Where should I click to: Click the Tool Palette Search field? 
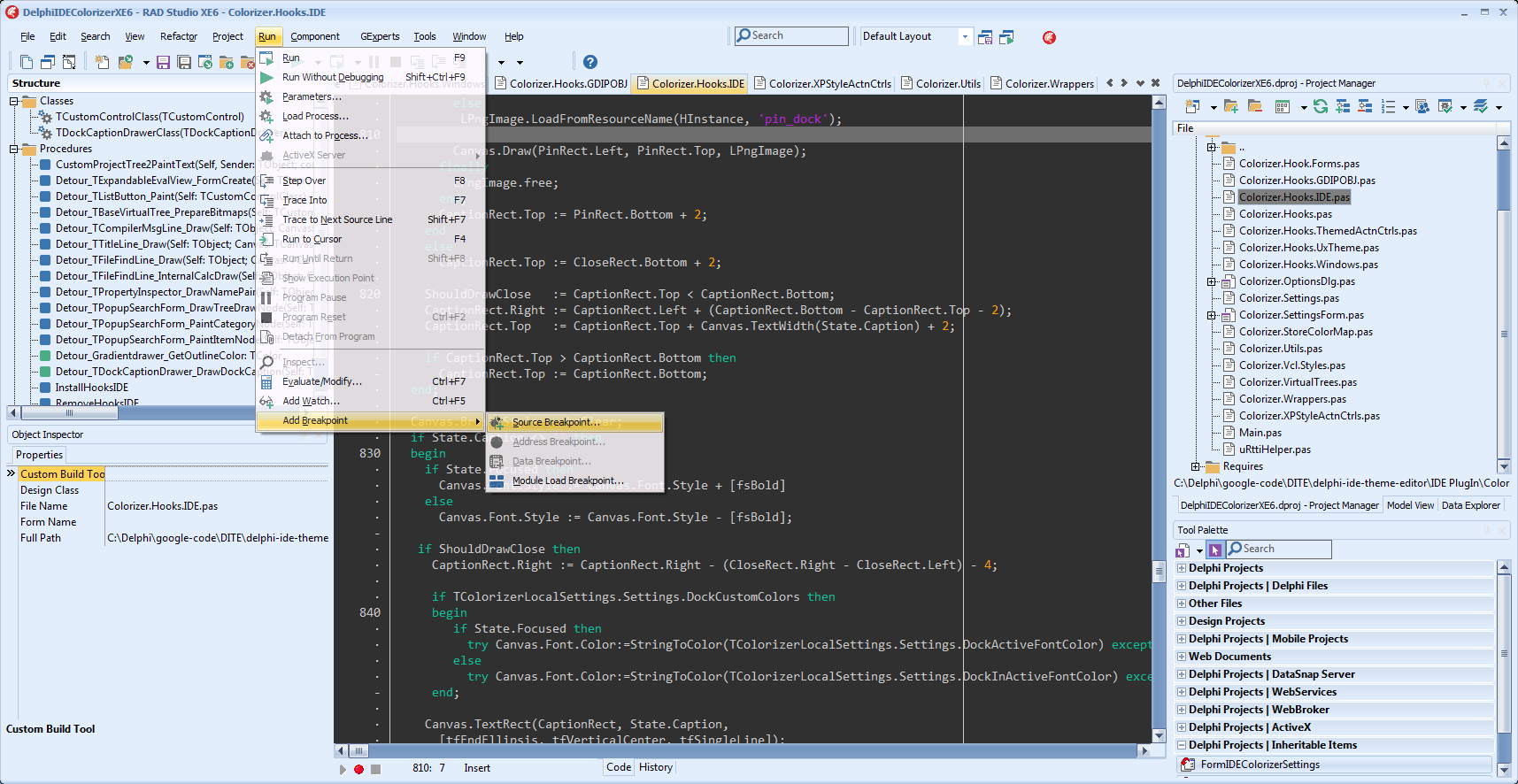pyautogui.click(x=1278, y=549)
